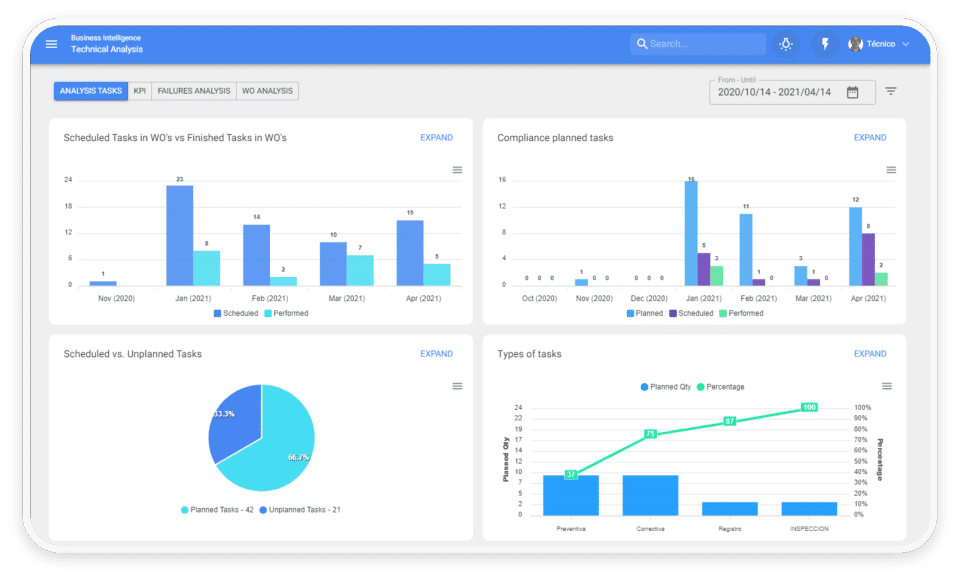Open the Técnico user dropdown
The image size is (960, 580).
(x=879, y=44)
